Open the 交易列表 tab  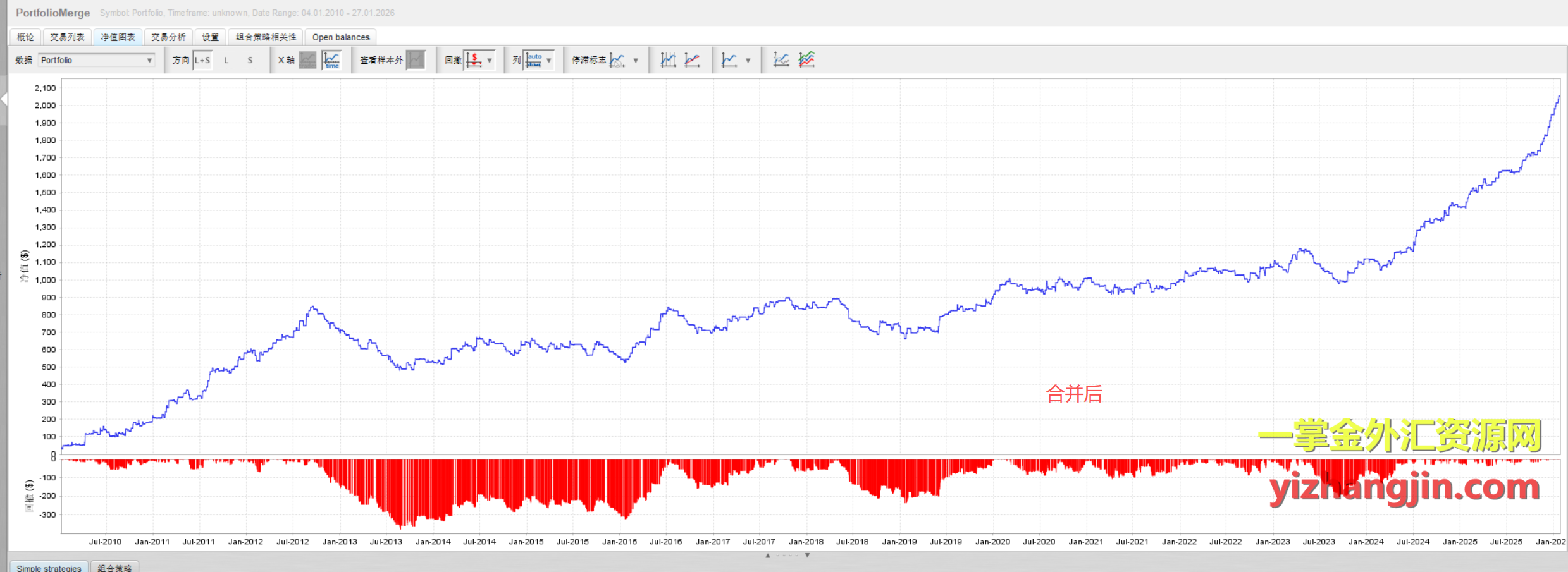(x=67, y=37)
